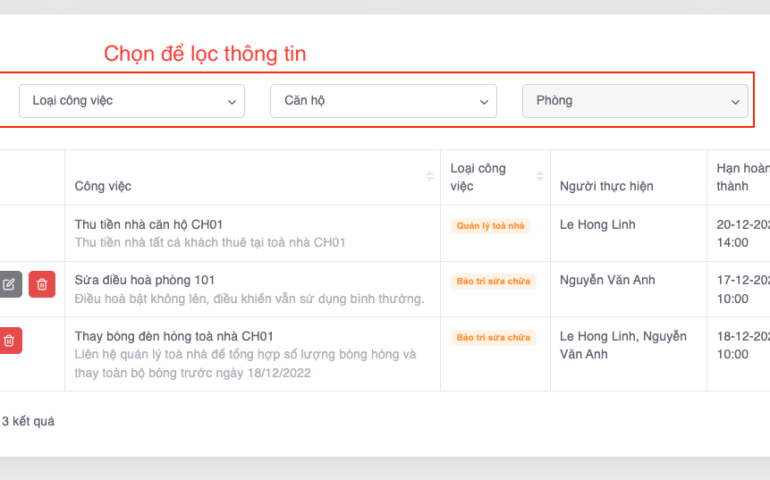Delete the Sửa điều hoà phòng 101 task
The height and width of the screenshot is (480, 770).
pyautogui.click(x=42, y=284)
